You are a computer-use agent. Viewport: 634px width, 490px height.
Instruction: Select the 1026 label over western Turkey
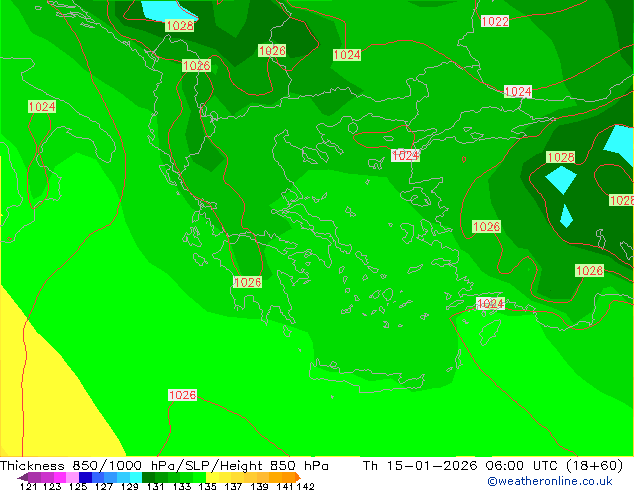point(486,226)
